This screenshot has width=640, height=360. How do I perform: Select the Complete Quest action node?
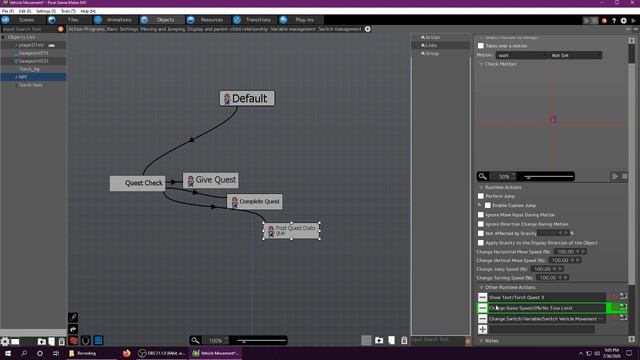pos(255,201)
